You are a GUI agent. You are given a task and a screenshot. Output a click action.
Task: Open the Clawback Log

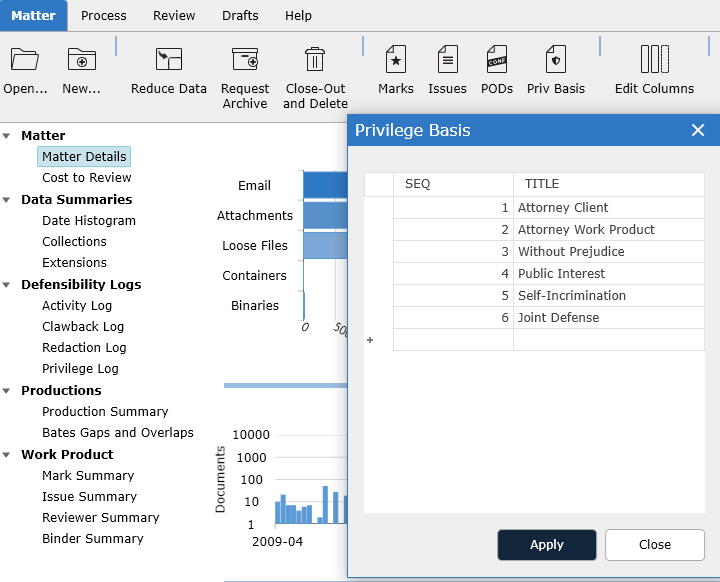click(83, 327)
